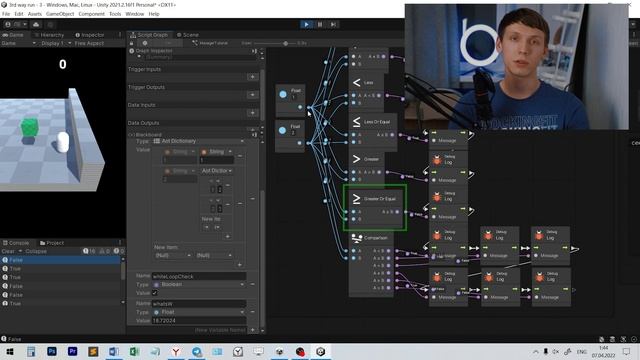Open the Assets menu

click(x=35, y=14)
